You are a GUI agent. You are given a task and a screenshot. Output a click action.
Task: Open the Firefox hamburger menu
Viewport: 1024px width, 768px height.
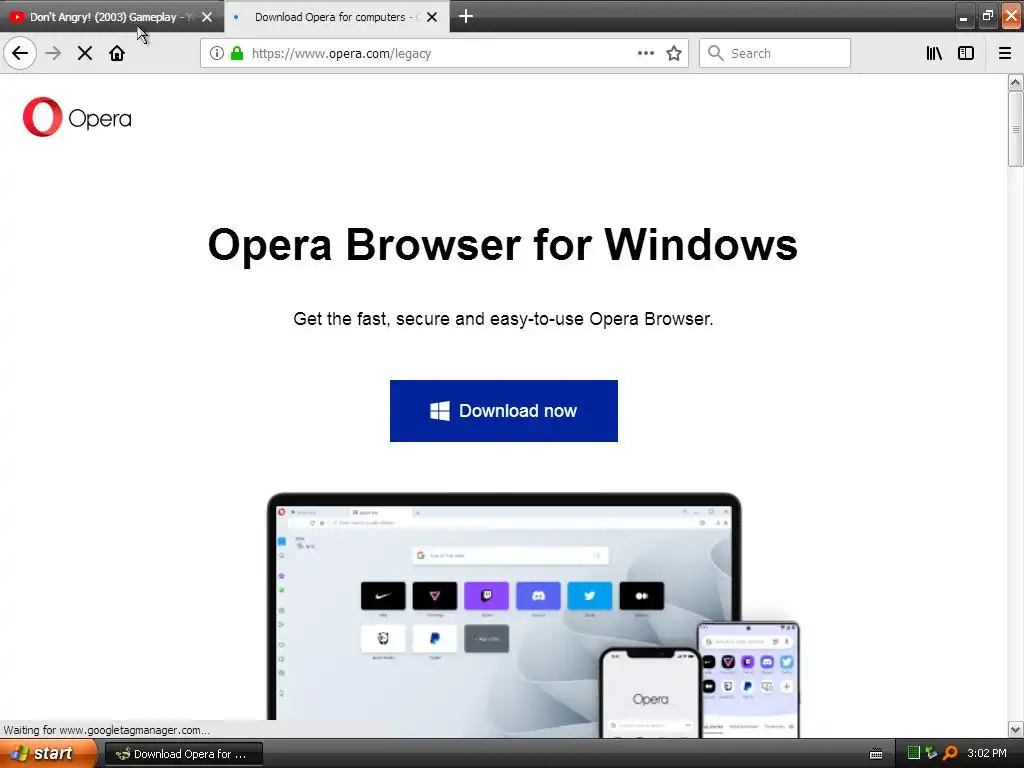click(x=1004, y=53)
